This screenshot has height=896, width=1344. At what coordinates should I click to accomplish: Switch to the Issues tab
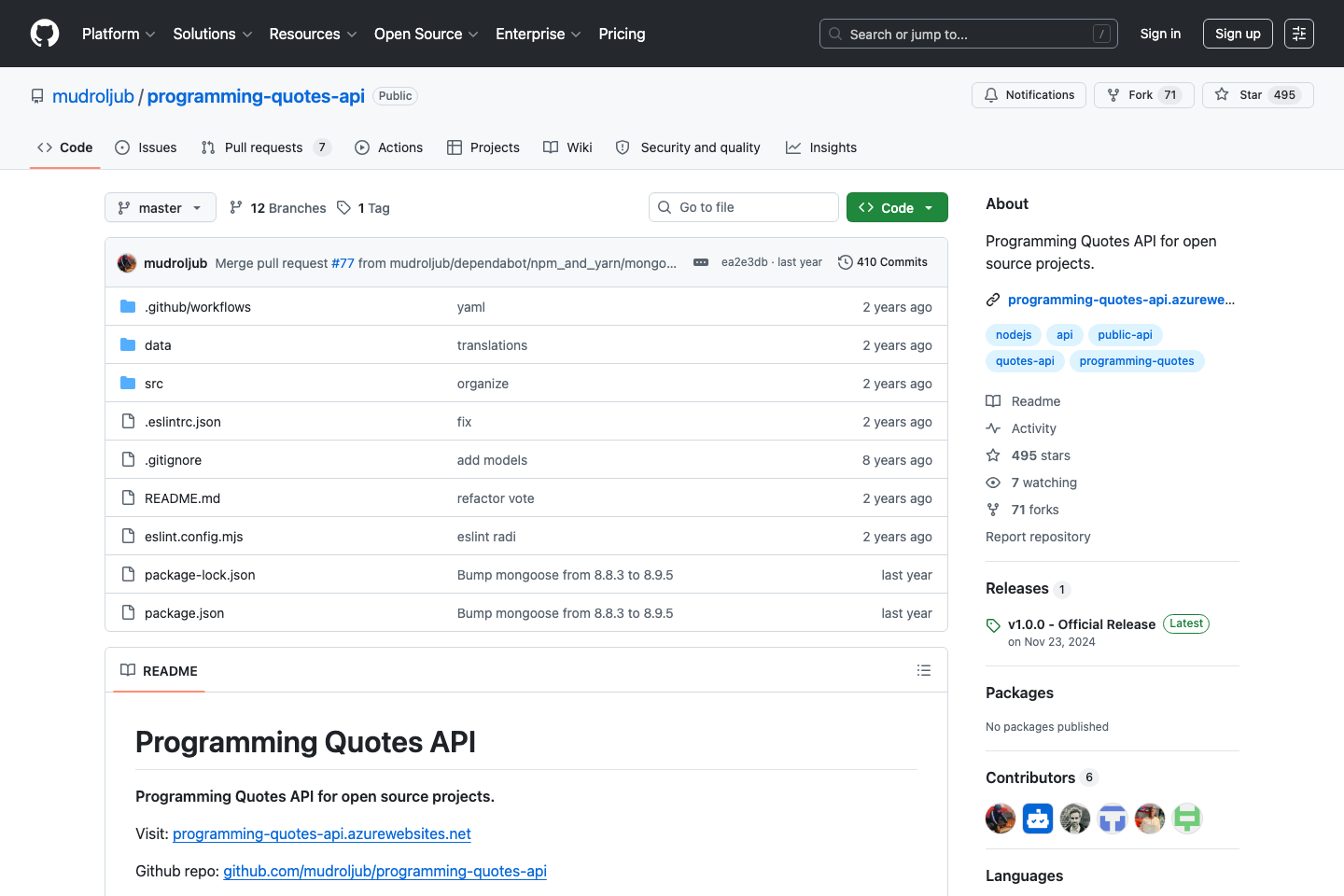146,147
